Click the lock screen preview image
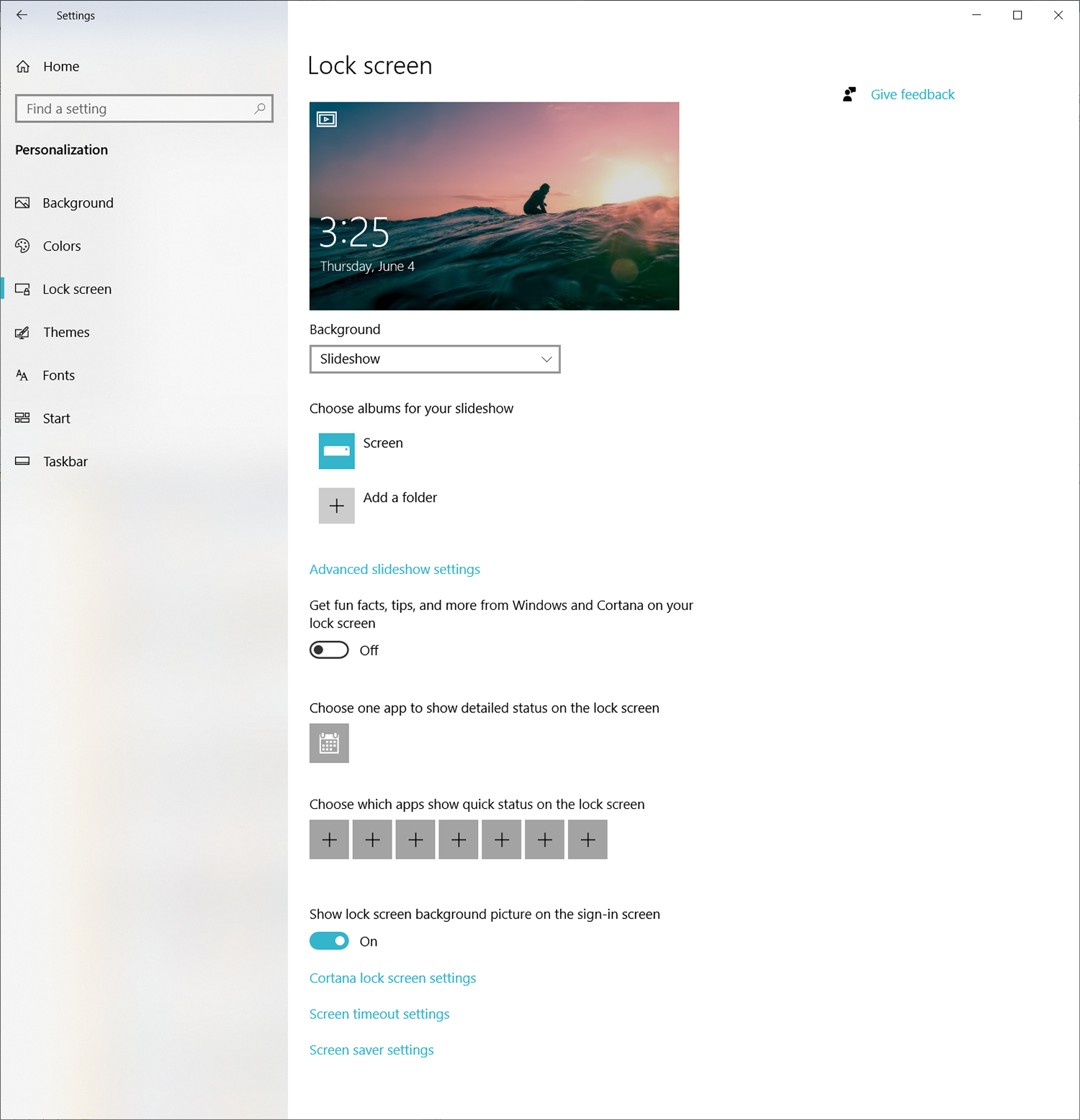The width and height of the screenshot is (1080, 1120). (x=494, y=206)
